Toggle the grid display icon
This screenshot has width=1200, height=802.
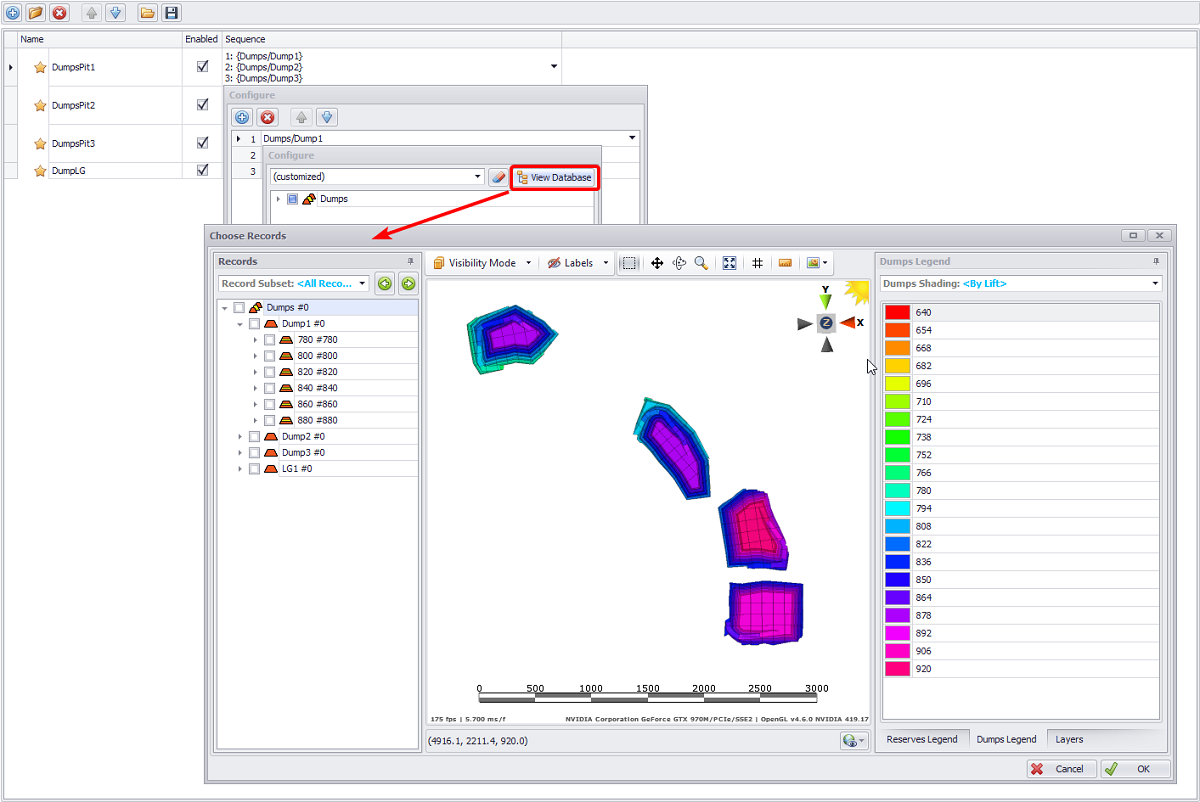(x=758, y=263)
